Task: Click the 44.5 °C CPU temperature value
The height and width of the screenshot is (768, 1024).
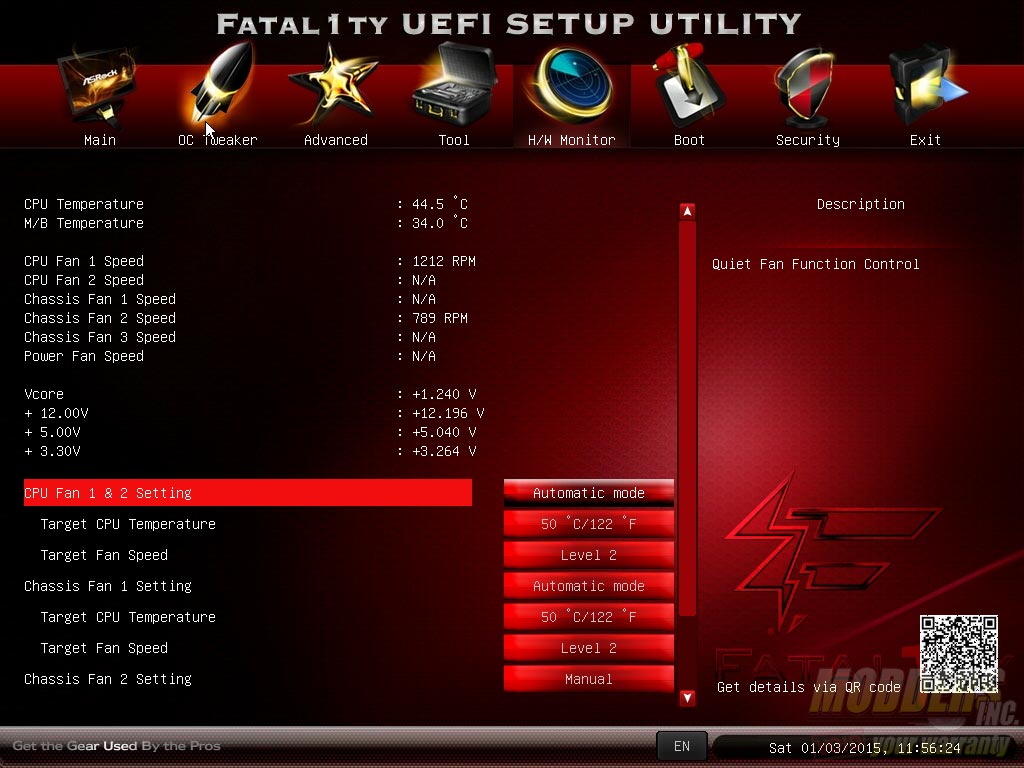Action: [x=440, y=204]
